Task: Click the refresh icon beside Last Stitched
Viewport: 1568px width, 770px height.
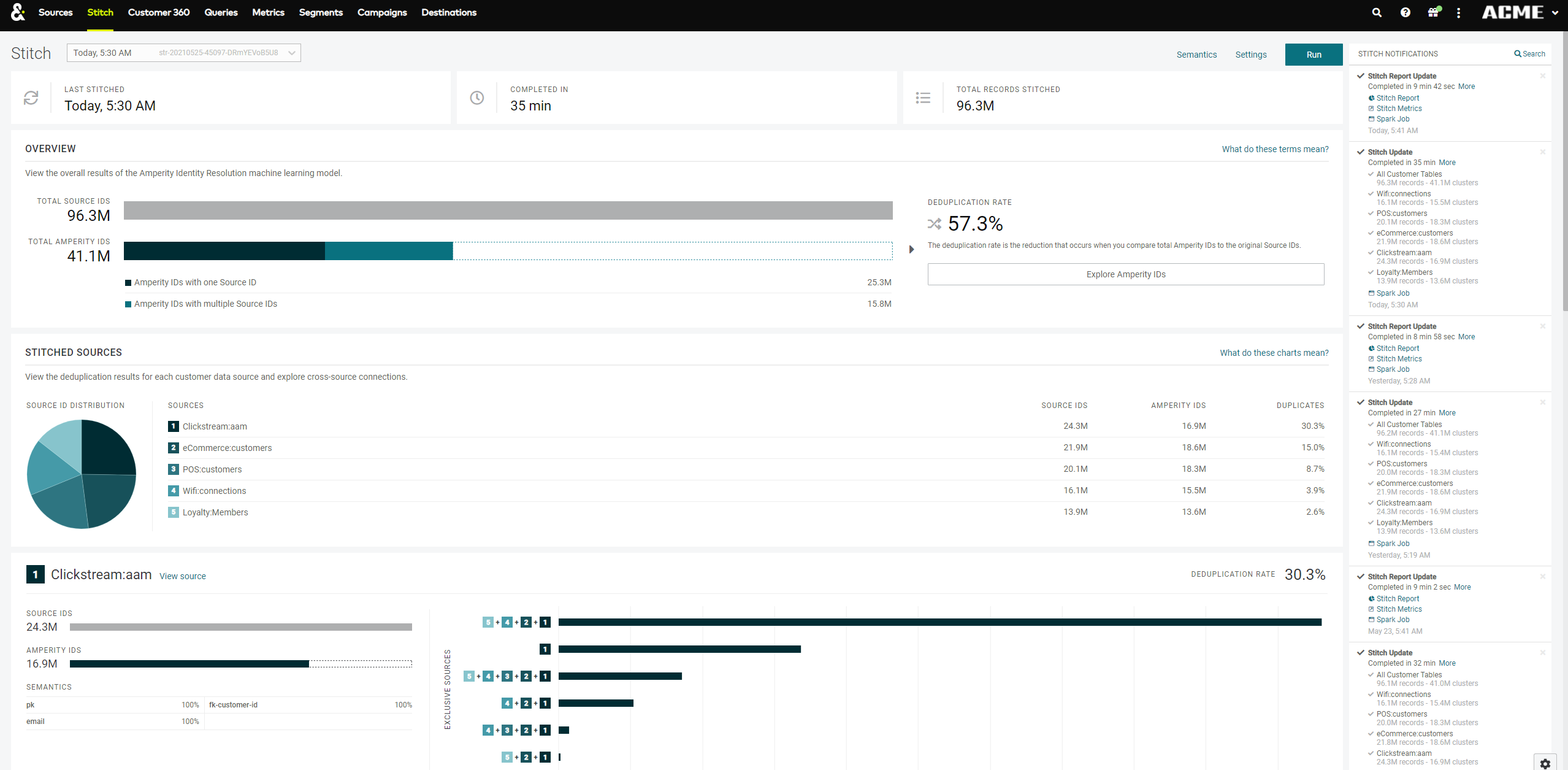Action: coord(31,97)
